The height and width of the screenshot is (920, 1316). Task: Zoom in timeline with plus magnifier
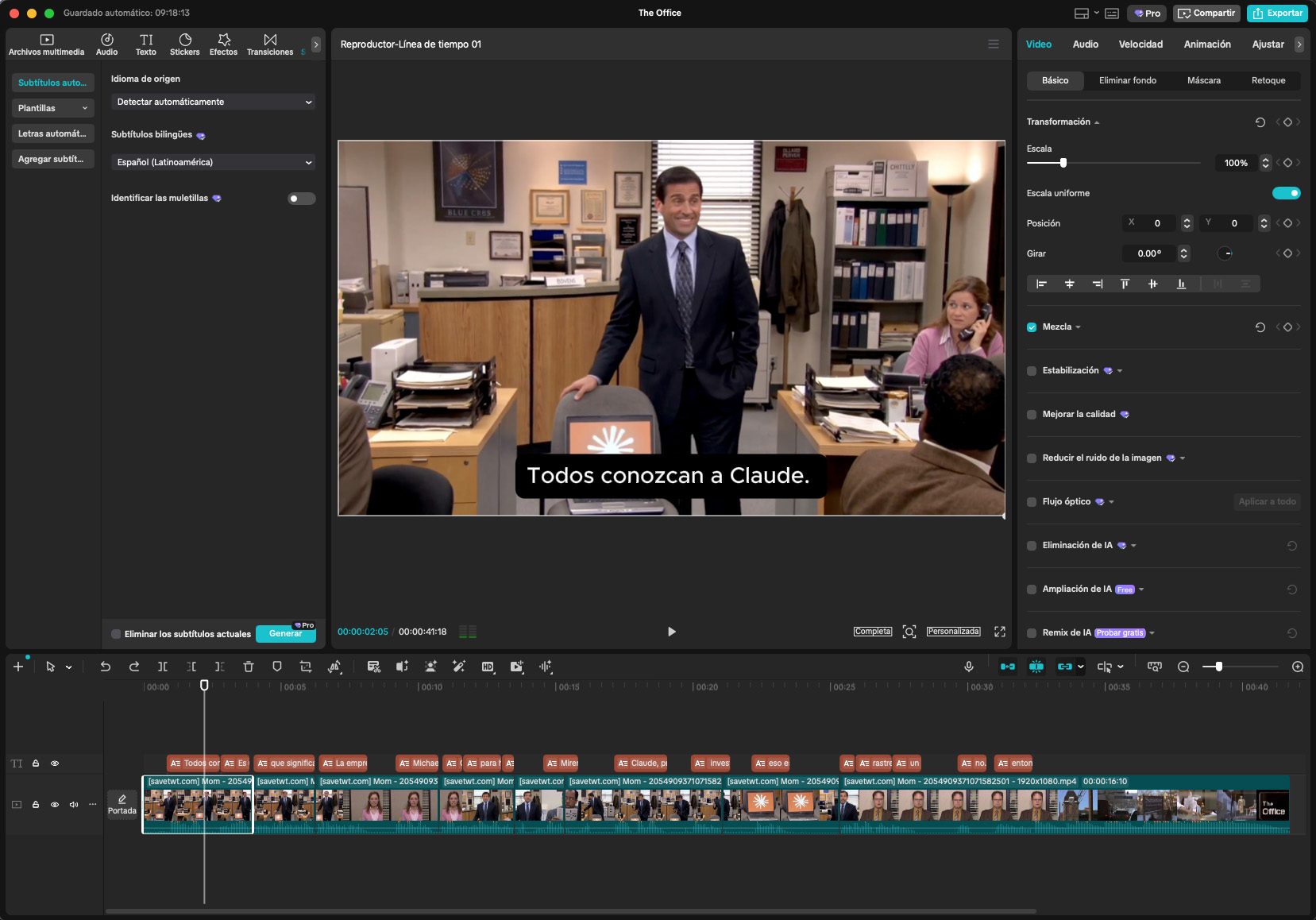[1298, 667]
